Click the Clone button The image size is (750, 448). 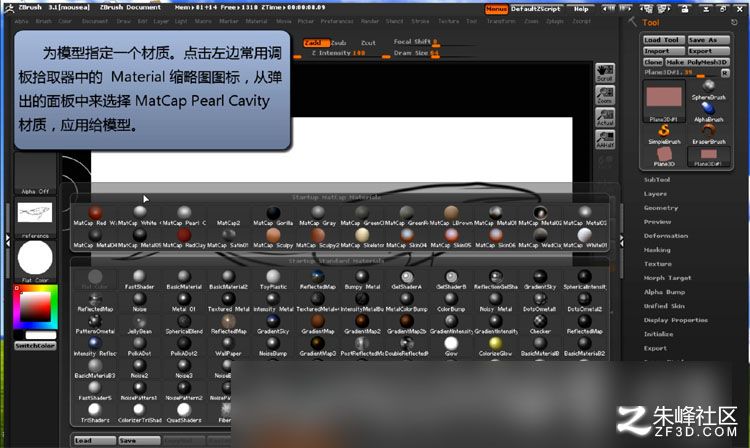(653, 62)
